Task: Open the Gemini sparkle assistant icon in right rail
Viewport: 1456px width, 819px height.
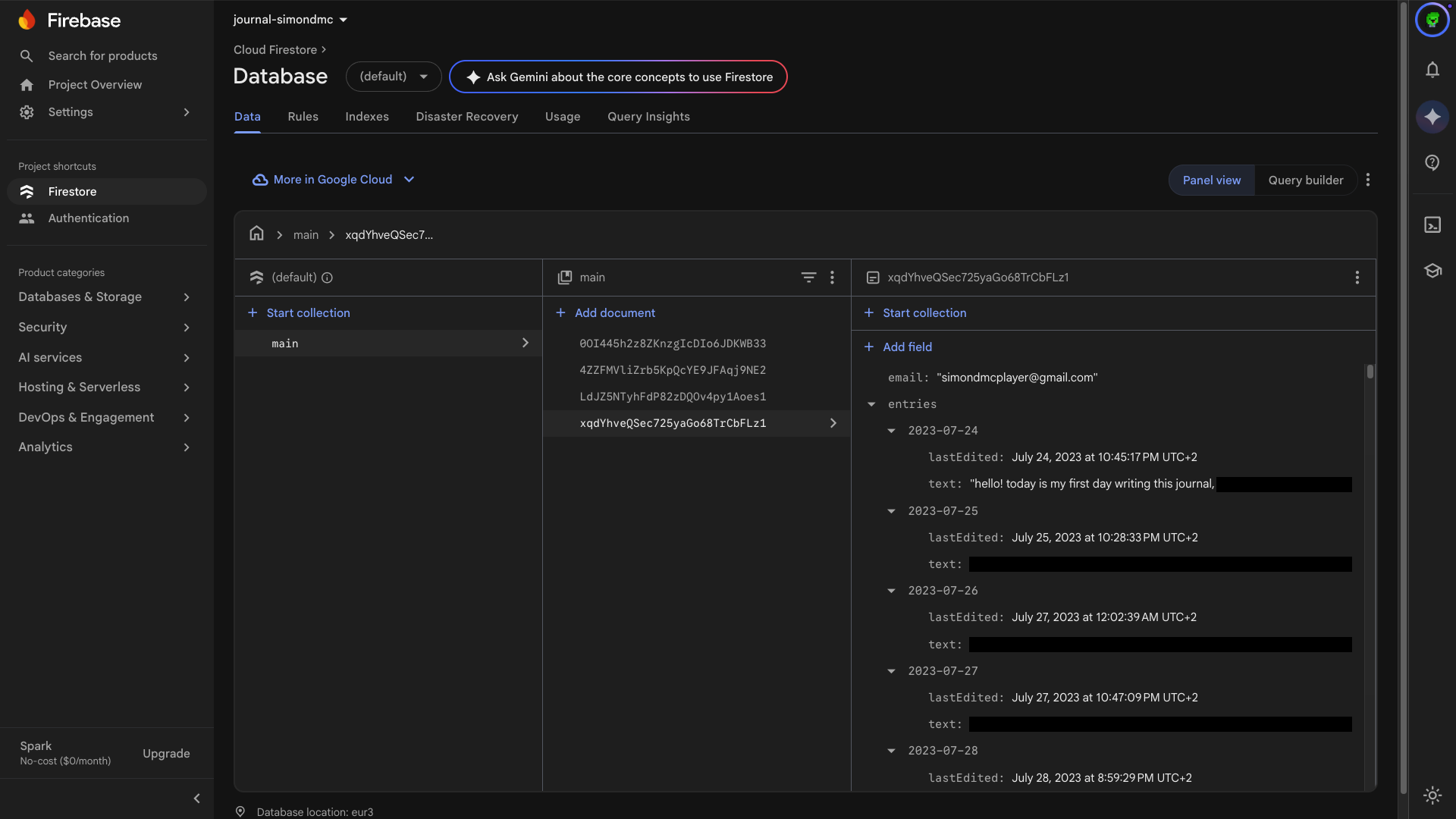Action: point(1432,117)
